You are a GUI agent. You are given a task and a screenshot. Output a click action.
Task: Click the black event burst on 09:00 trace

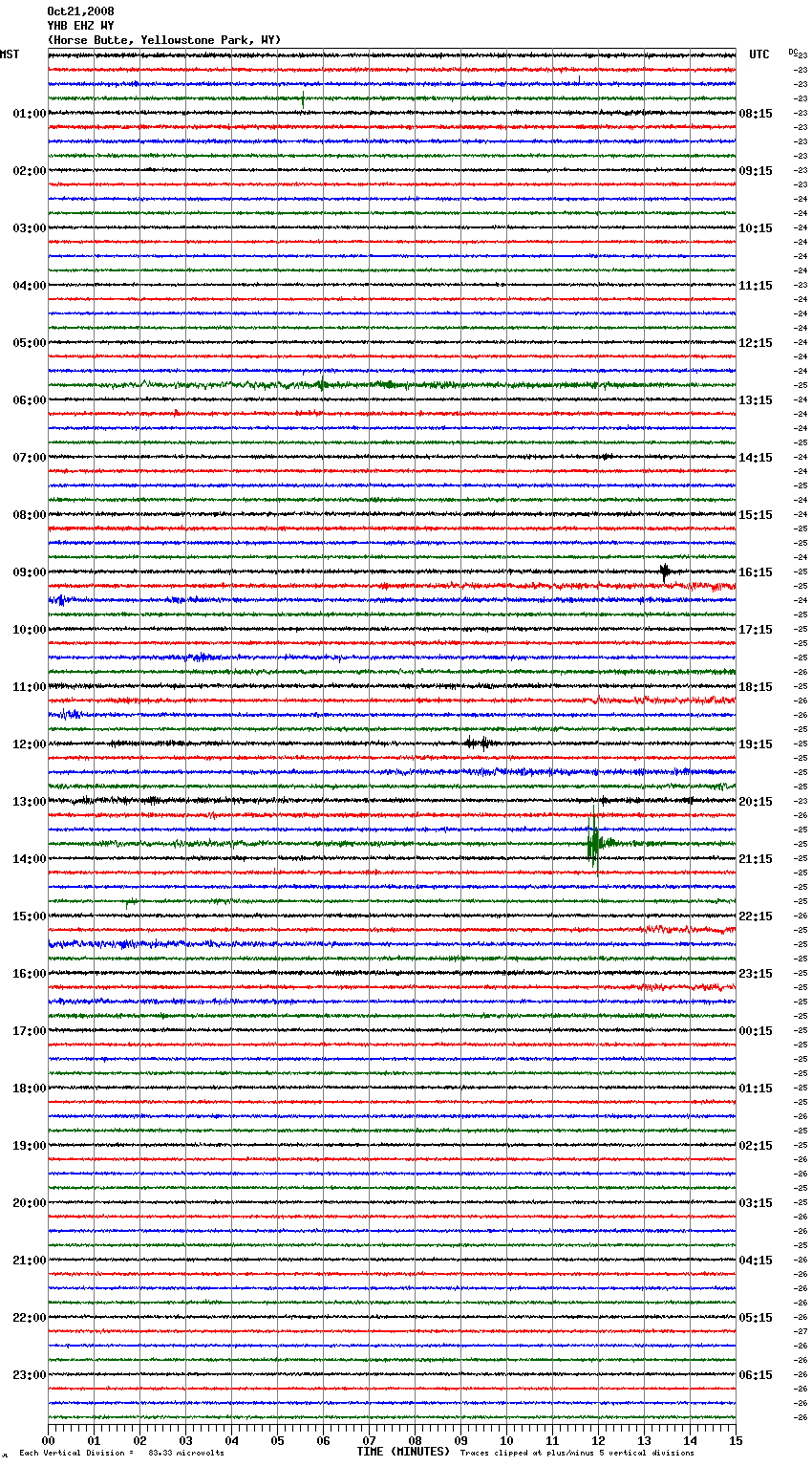point(666,571)
